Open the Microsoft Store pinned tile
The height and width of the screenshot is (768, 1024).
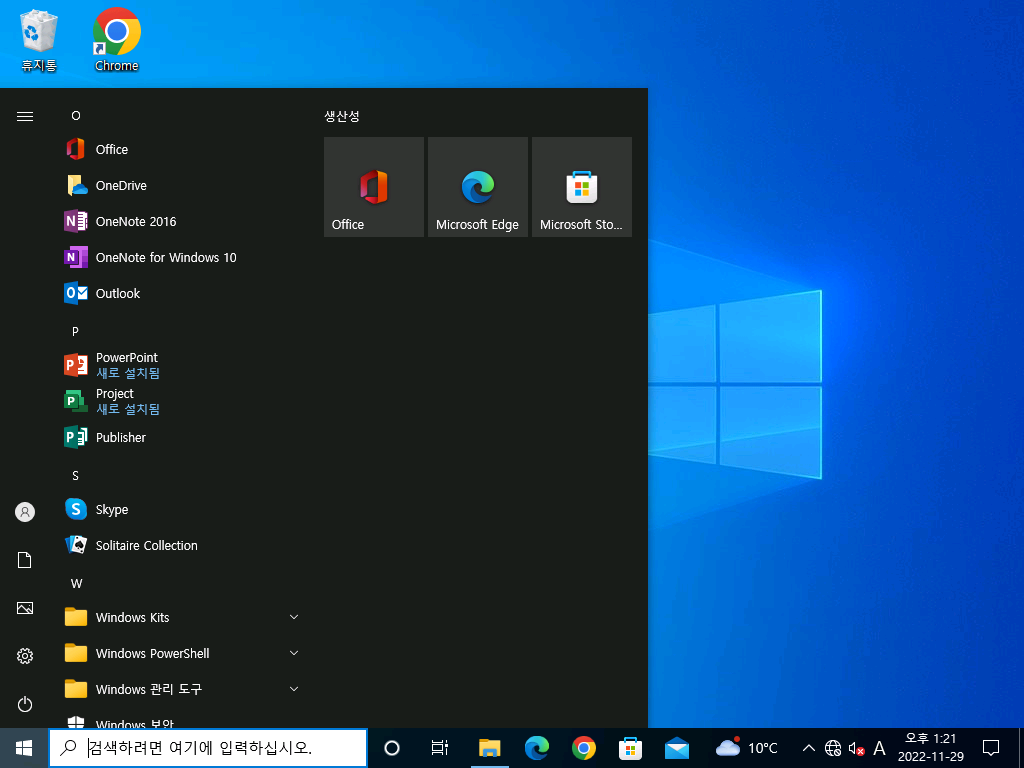[582, 187]
